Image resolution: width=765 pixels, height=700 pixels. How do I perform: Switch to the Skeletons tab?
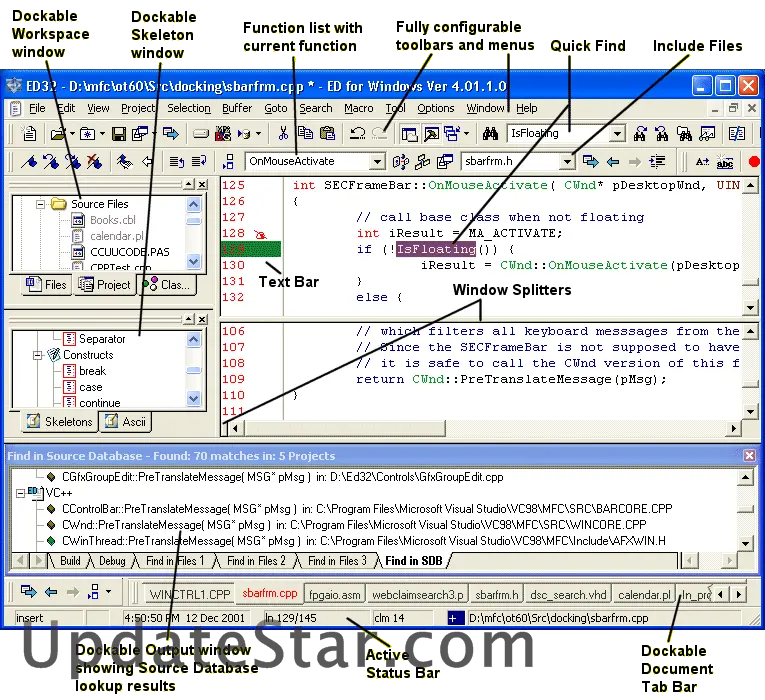pos(59,421)
